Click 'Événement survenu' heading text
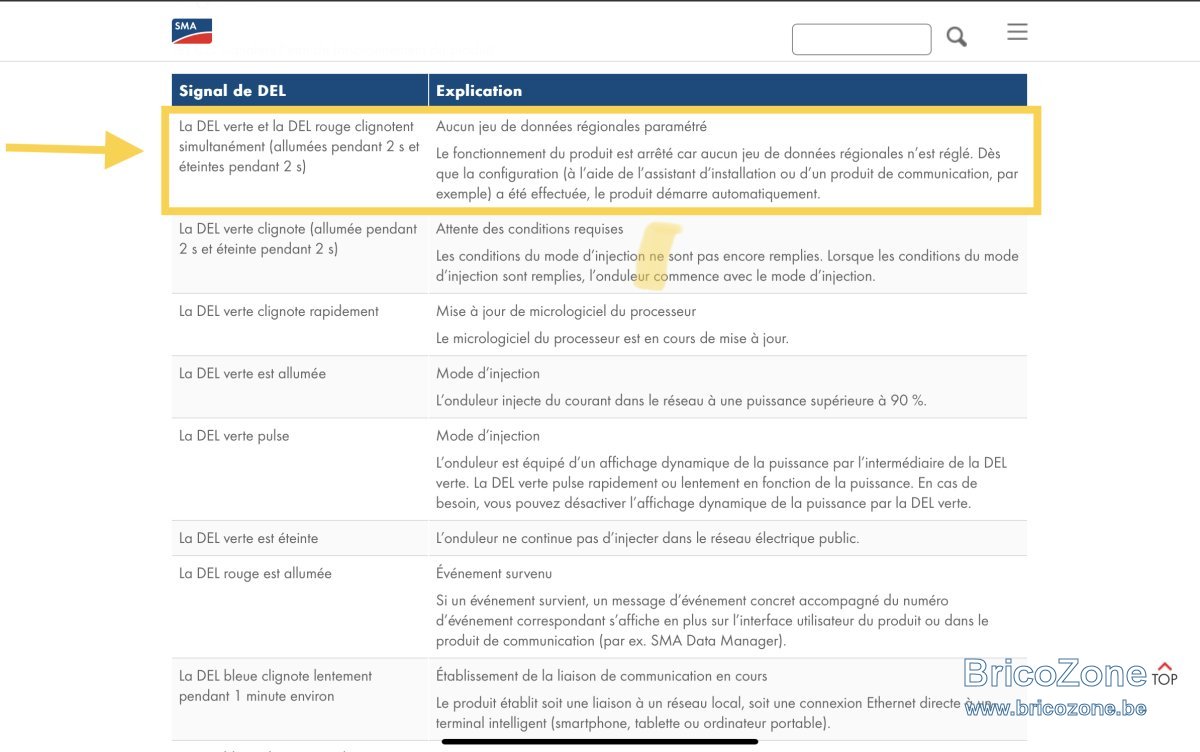The height and width of the screenshot is (752, 1200). 494,574
